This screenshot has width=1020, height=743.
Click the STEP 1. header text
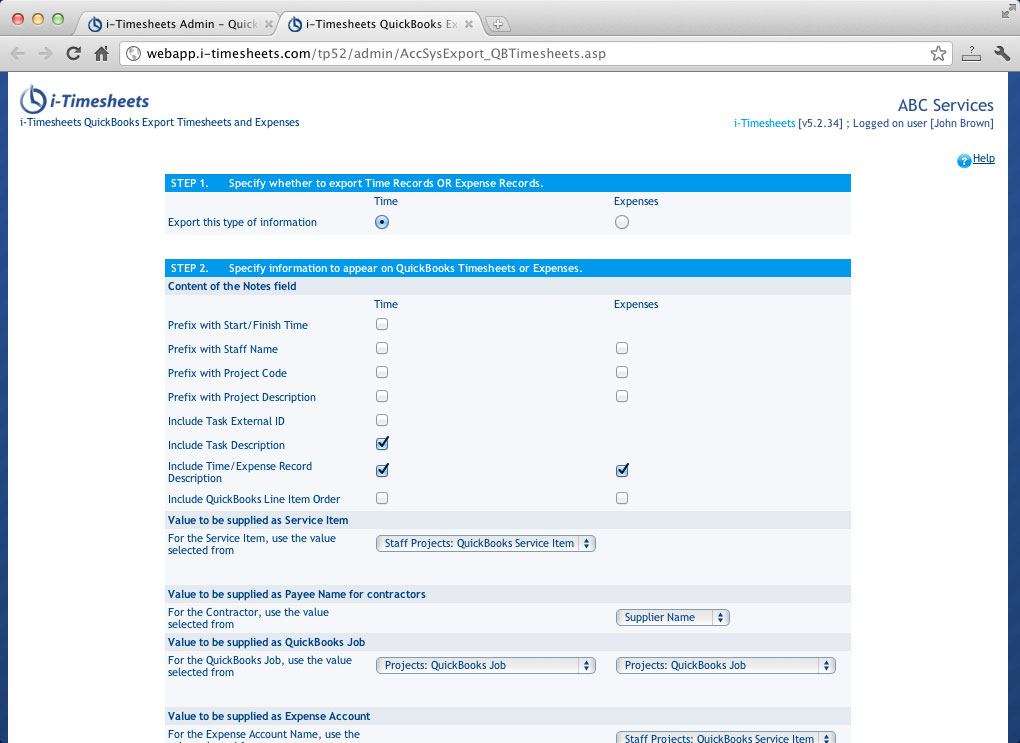coord(189,183)
